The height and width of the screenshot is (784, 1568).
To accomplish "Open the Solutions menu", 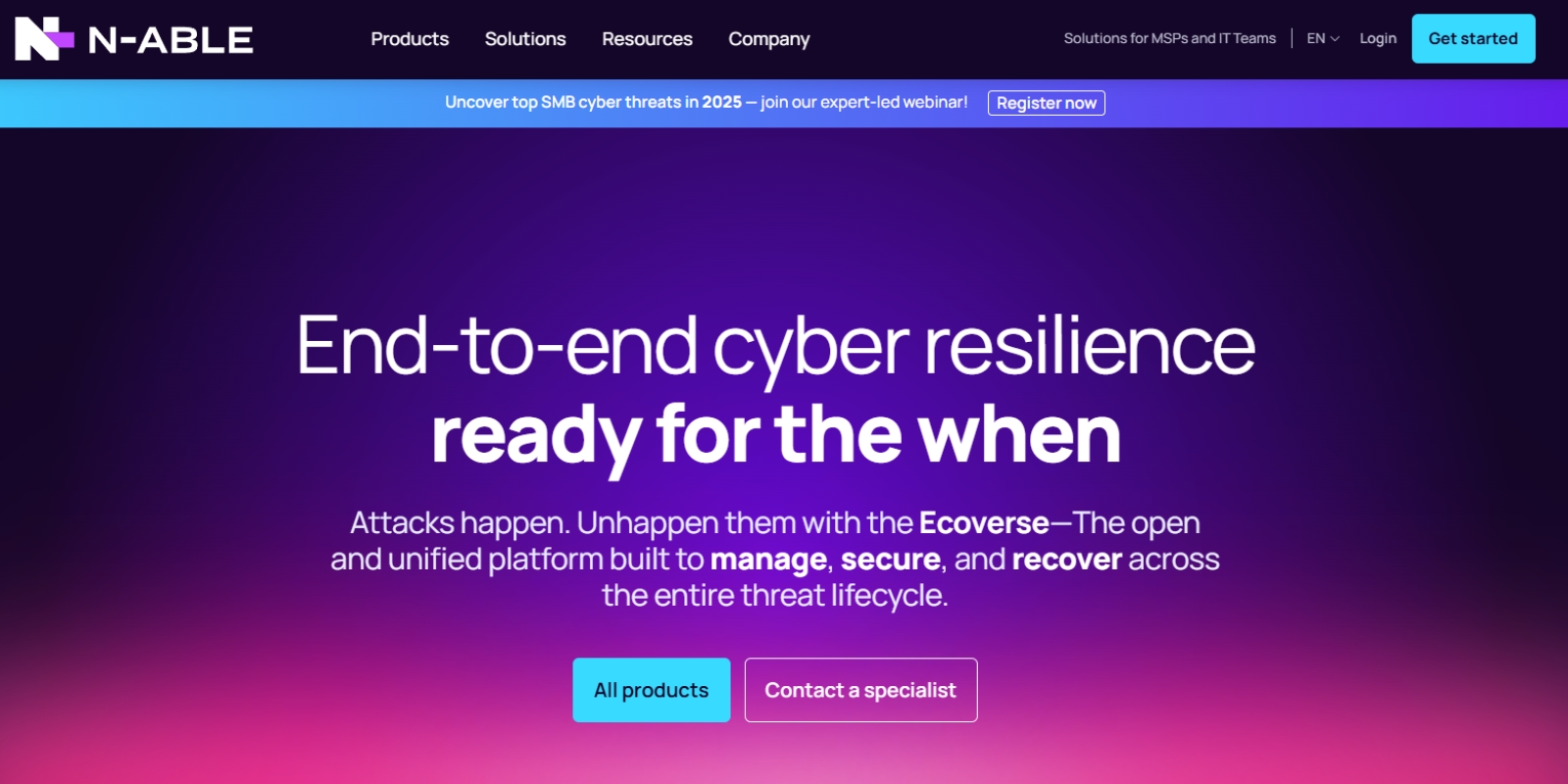I will [x=525, y=39].
